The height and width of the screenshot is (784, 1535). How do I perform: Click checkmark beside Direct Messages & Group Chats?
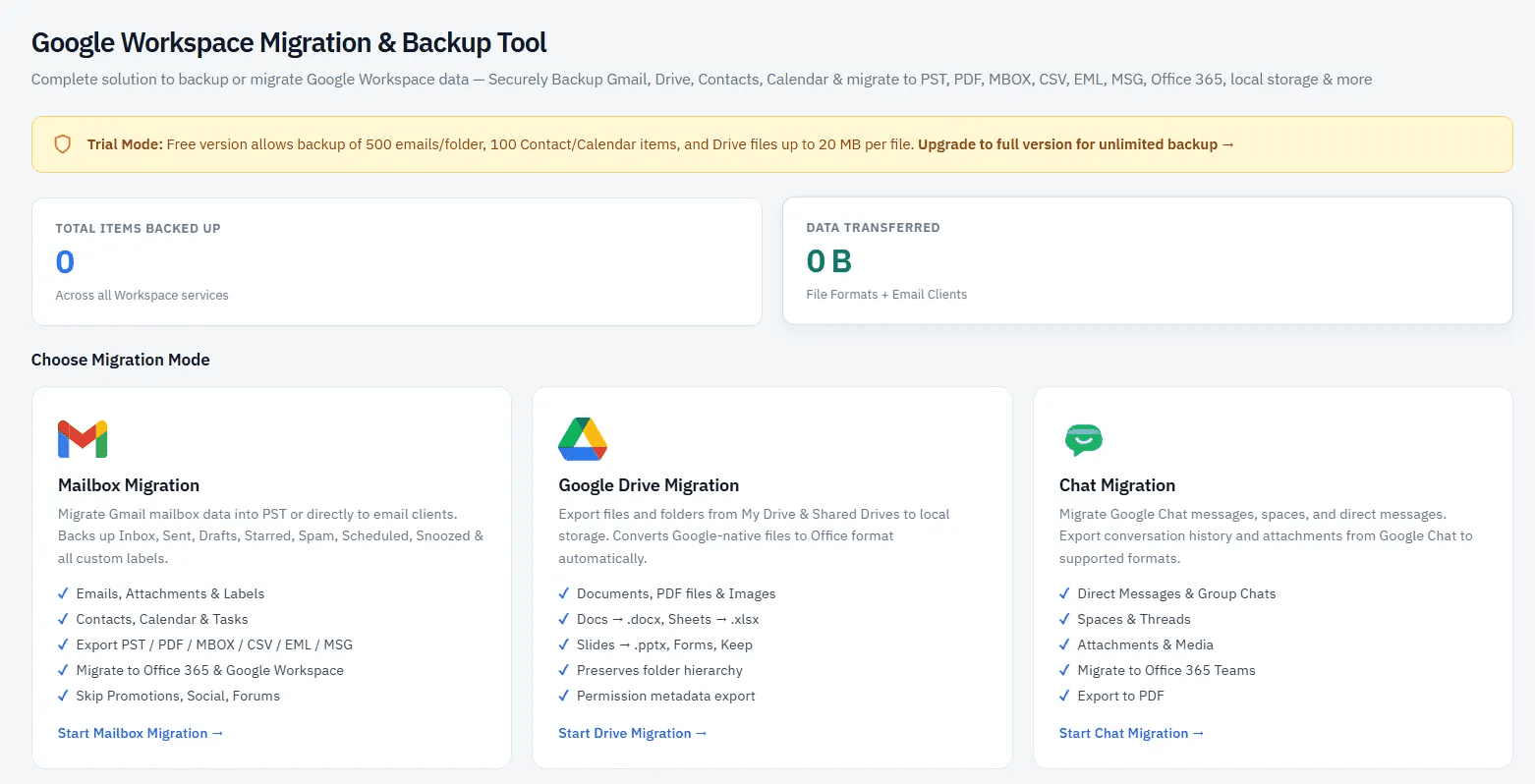pyautogui.click(x=1065, y=593)
